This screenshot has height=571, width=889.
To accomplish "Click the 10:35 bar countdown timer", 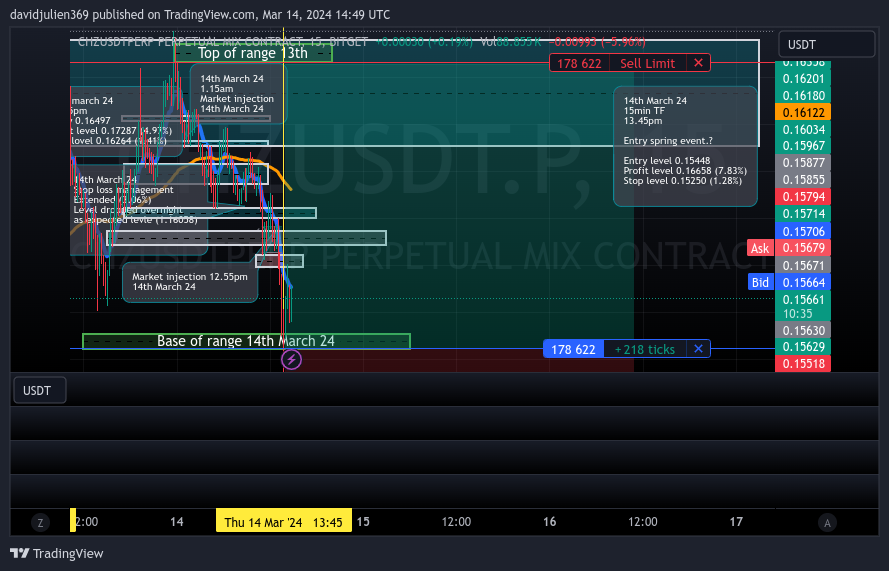I will click(798, 314).
